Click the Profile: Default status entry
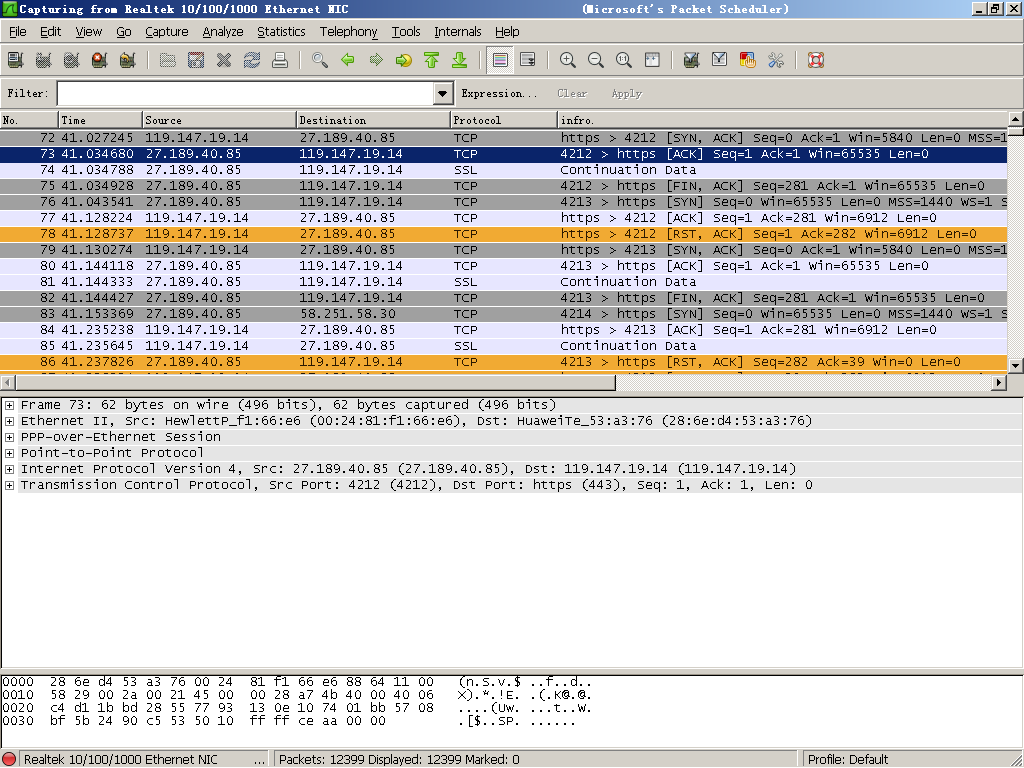Screen dimensions: 1024x768 click(x=848, y=760)
